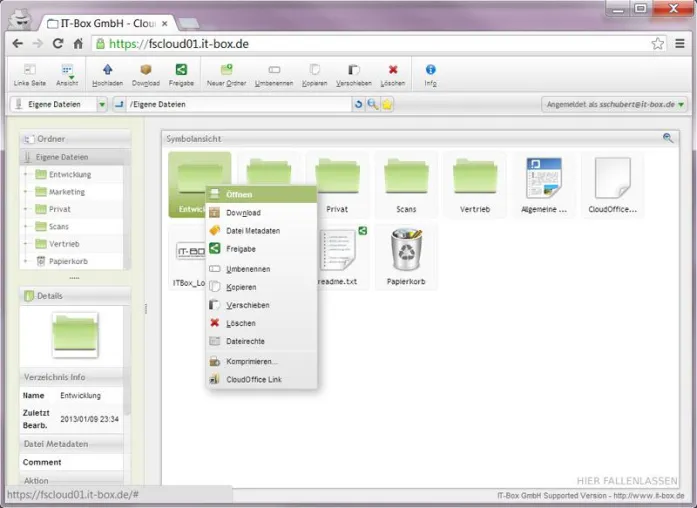Image resolution: width=697 pixels, height=508 pixels.
Task: Choose Komprimieren from the context menu
Action: coord(261,361)
